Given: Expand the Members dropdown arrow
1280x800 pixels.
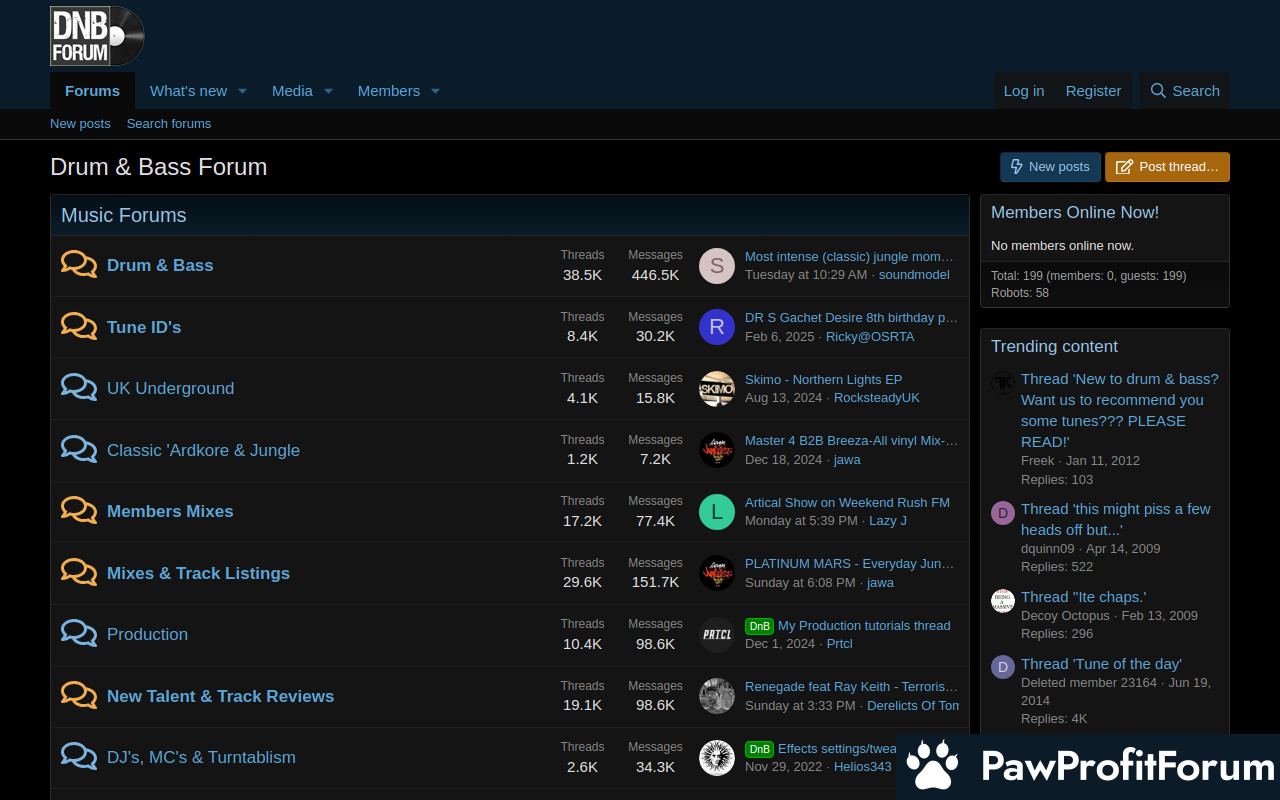Looking at the screenshot, I should pyautogui.click(x=435, y=91).
